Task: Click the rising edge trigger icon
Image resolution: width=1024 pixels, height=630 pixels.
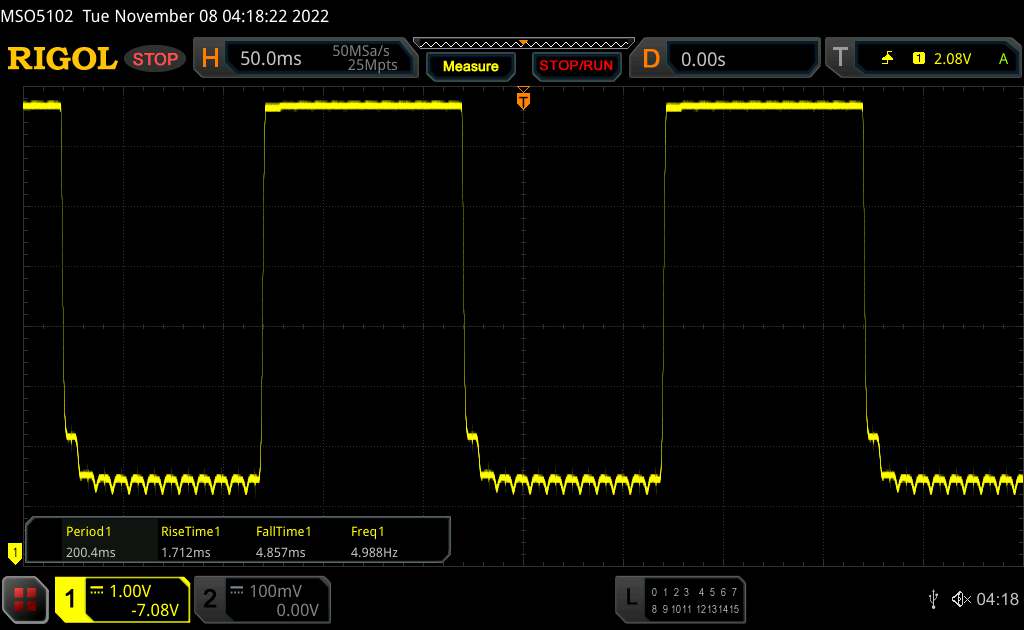Action: [887, 59]
